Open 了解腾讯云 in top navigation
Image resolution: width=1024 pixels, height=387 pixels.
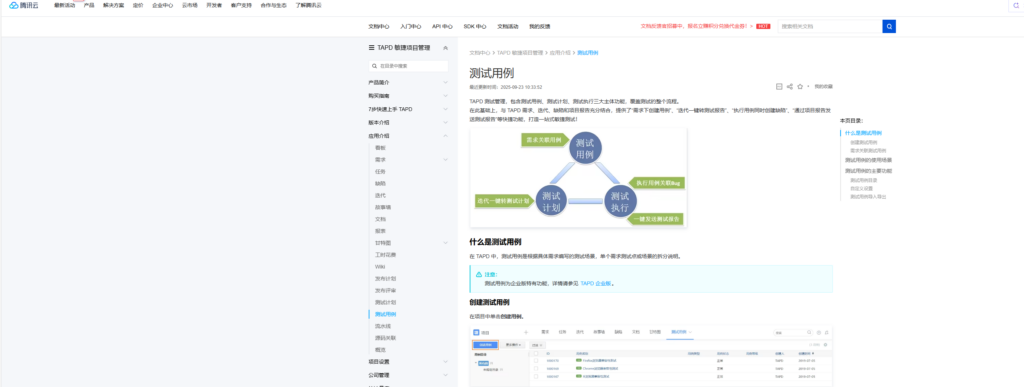tap(308, 5)
